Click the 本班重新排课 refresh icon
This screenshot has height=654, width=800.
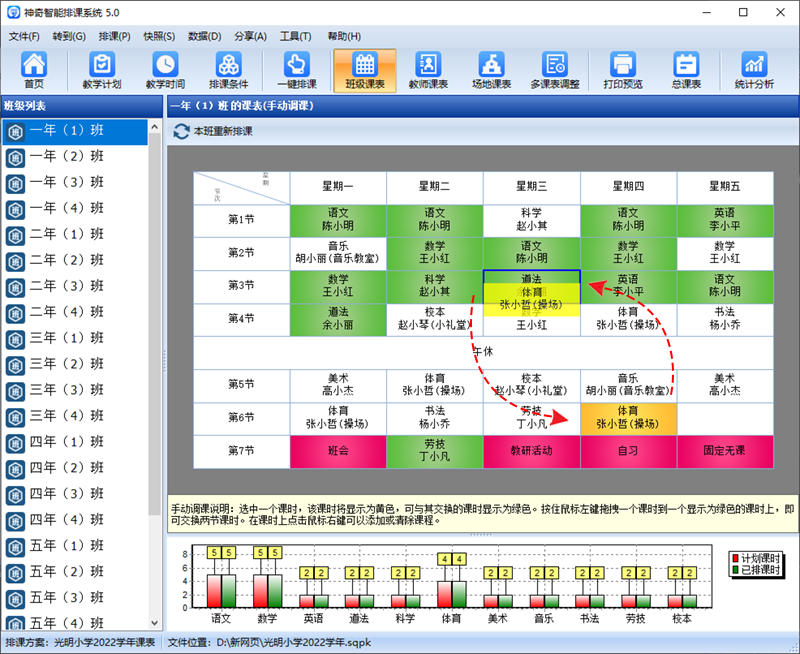pos(181,132)
